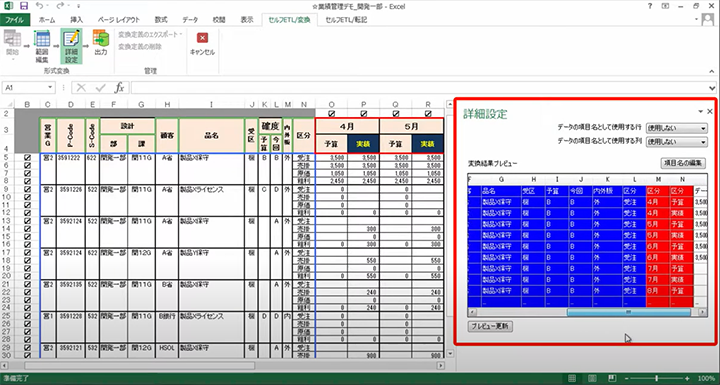The image size is (720, 385).
Task: Open the セルフETL/転記 ribbon tab
Action: [x=346, y=20]
